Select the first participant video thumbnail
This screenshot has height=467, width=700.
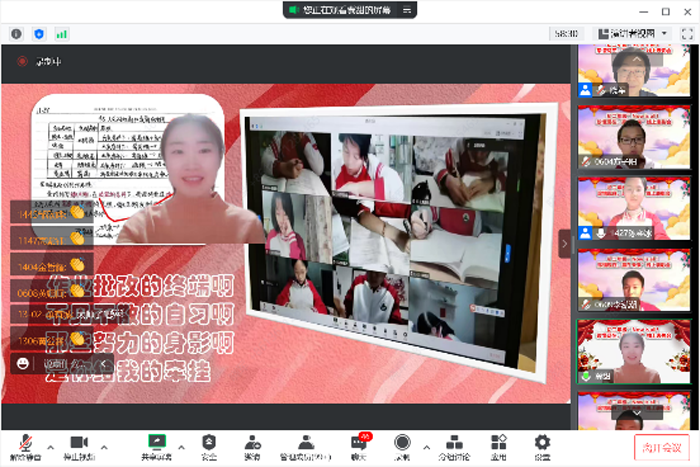click(x=634, y=70)
